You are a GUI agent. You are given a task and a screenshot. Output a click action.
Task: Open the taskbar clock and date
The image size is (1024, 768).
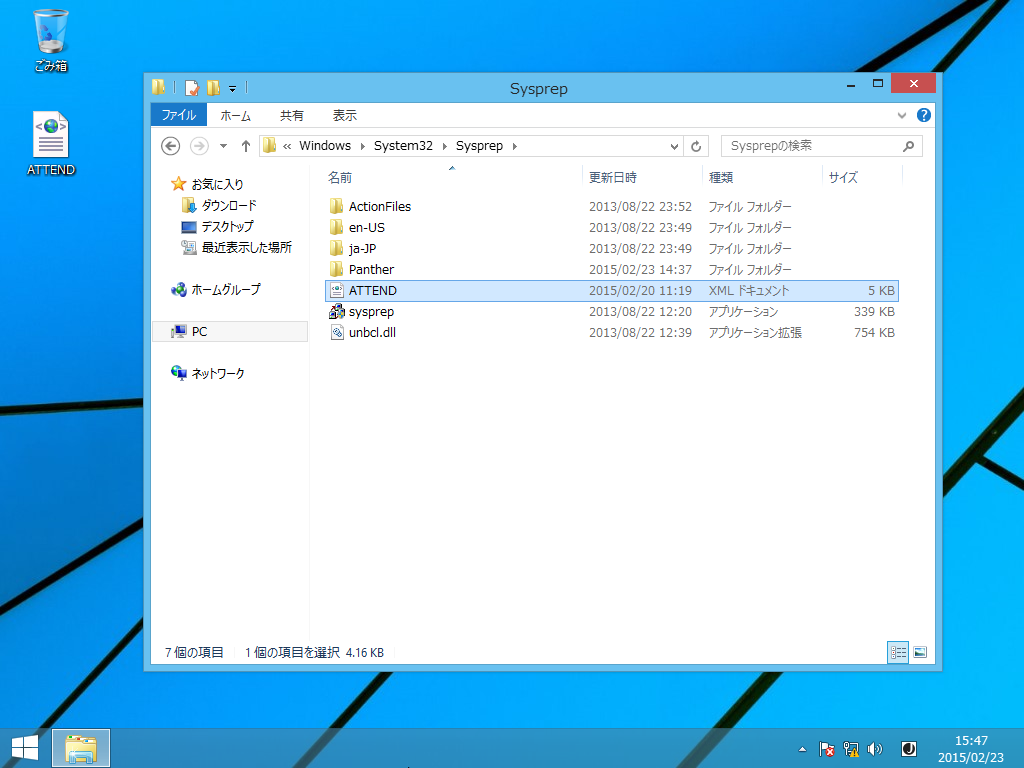pyautogui.click(x=971, y=749)
